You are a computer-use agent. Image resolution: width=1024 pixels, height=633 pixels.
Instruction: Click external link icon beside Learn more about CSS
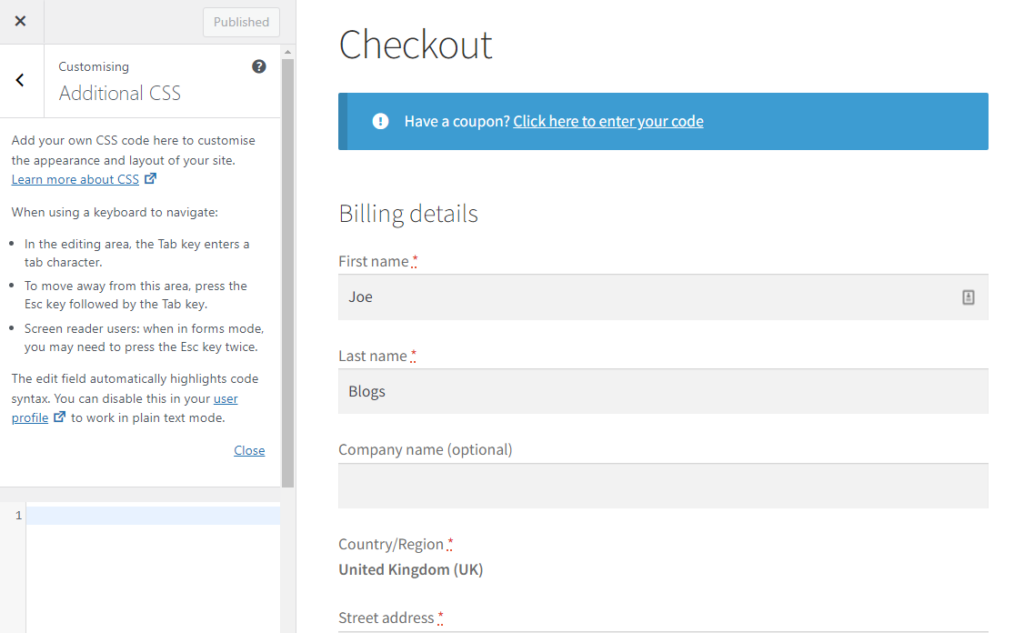[150, 178]
